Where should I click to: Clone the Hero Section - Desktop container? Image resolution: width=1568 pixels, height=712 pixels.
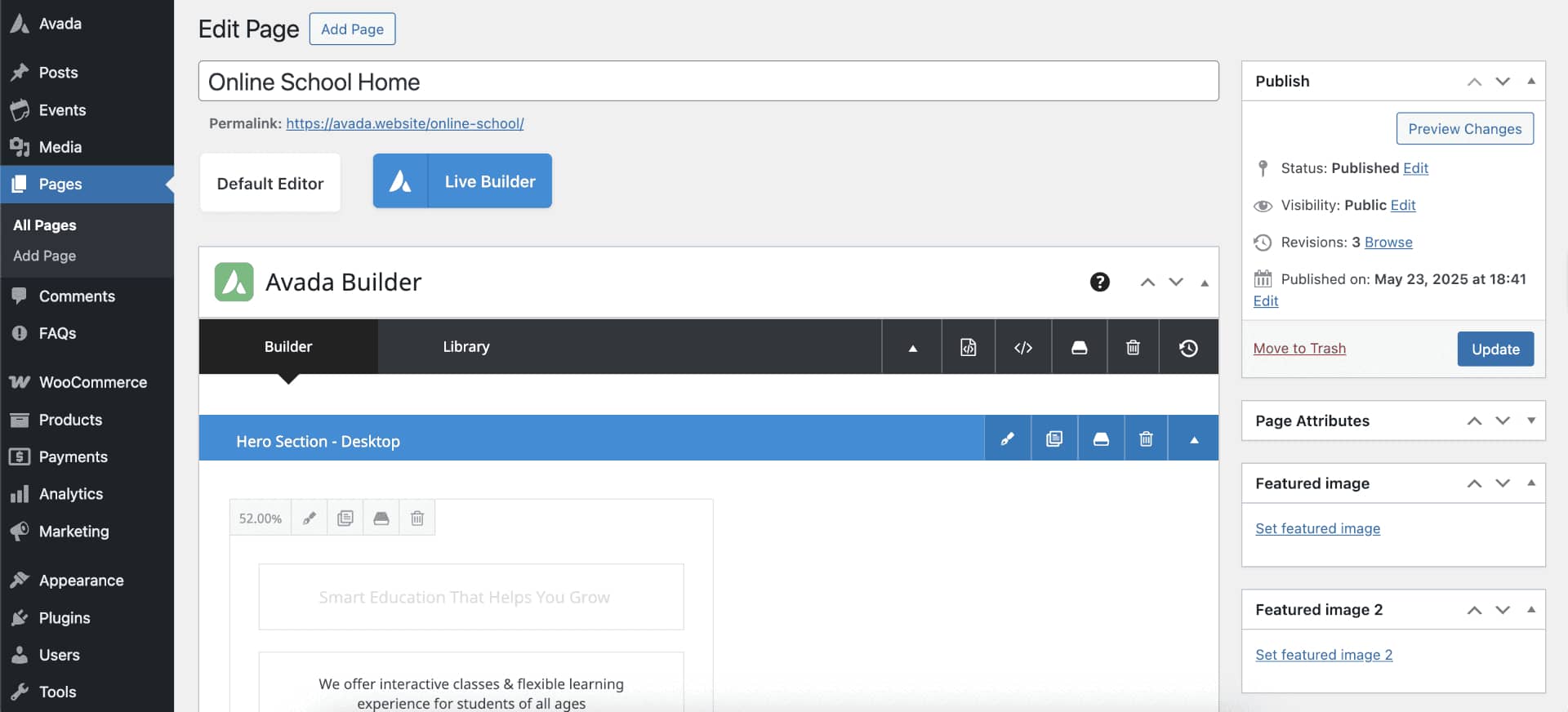point(1054,439)
